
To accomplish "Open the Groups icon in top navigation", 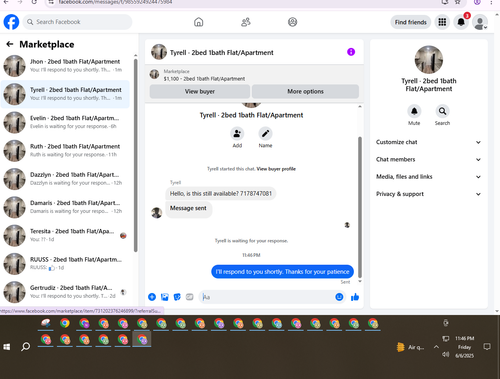I will point(292,22).
